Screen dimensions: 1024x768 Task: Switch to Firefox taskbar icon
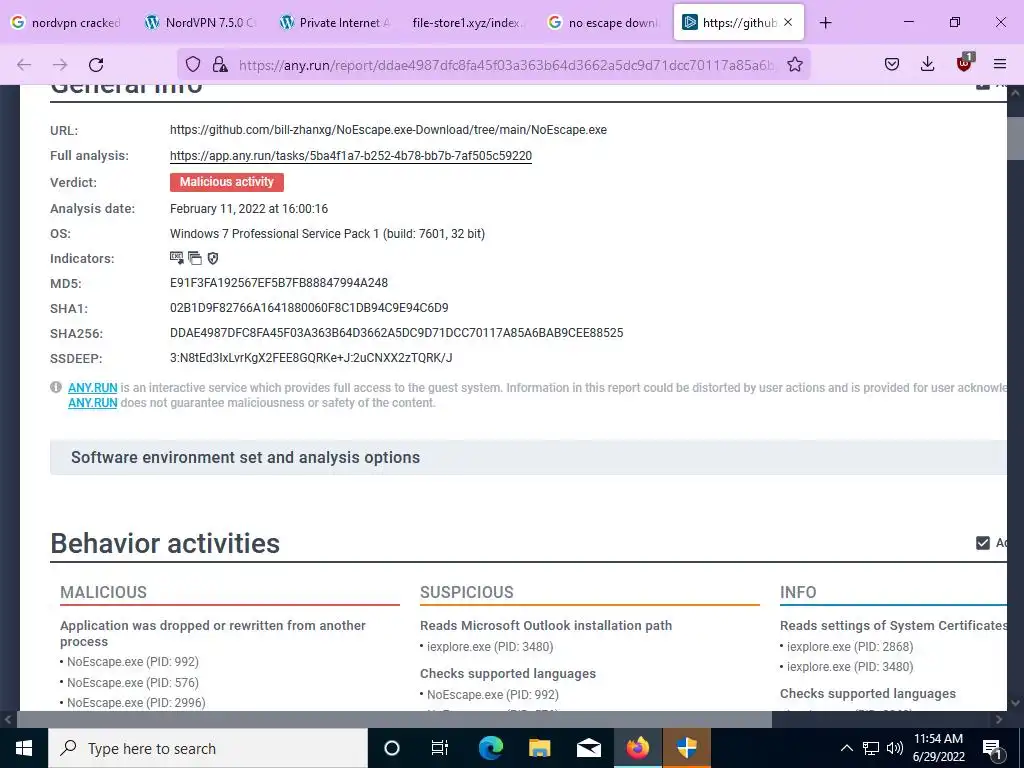tap(638, 748)
